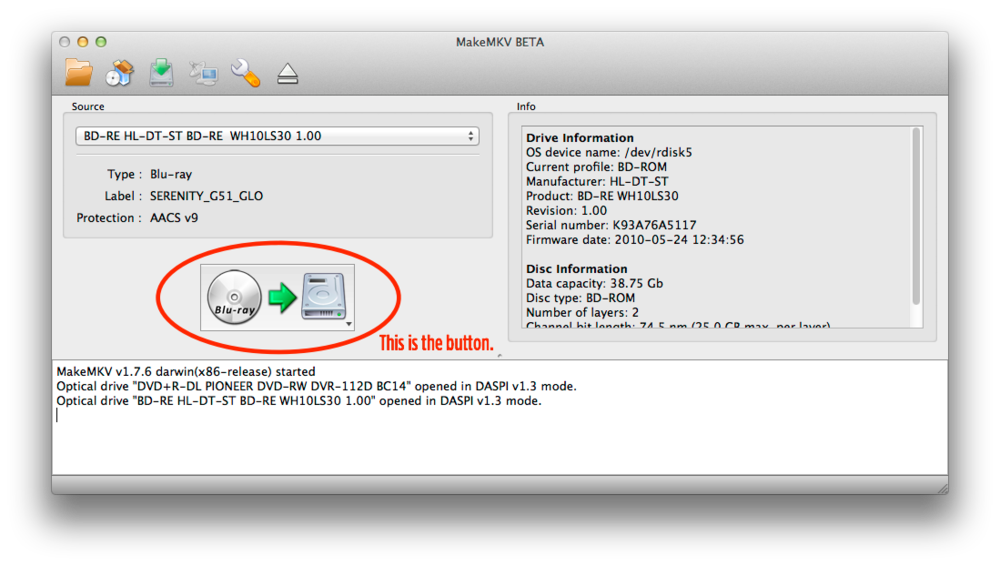This screenshot has height=566, width=1000.
Task: Click the Open files folder icon
Action: [x=78, y=73]
